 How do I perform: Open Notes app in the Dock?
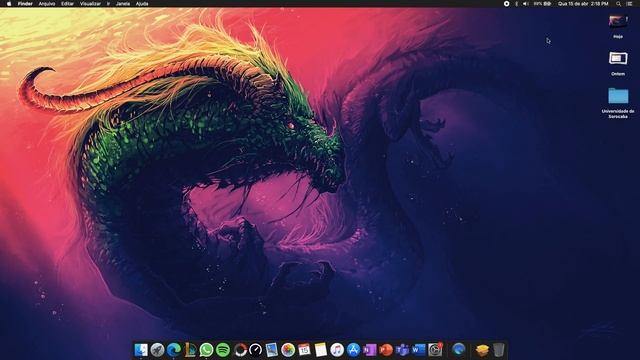(x=320, y=350)
